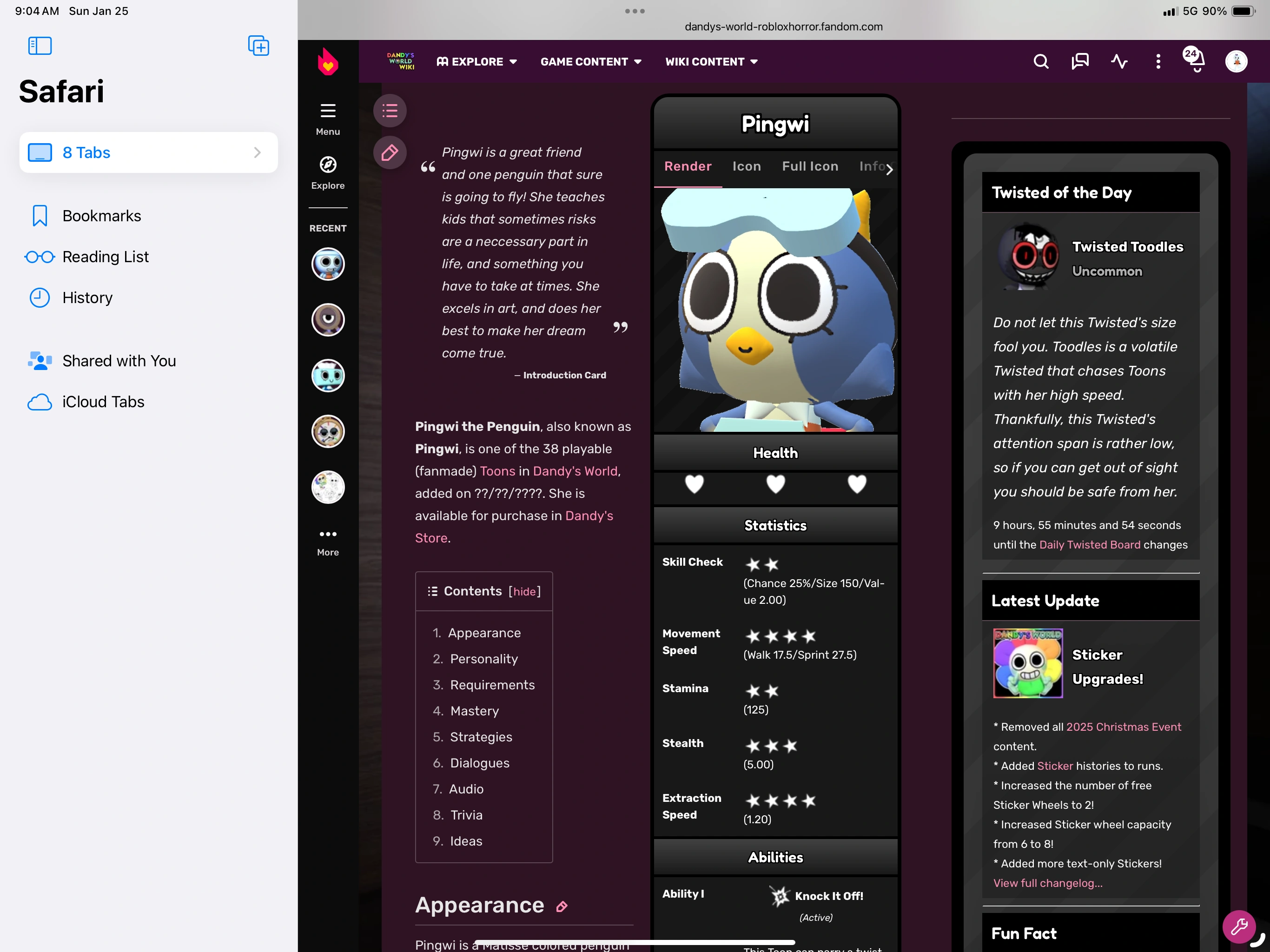Expand the EXPLORE dropdown menu
Viewport: 1270px width, 952px height.
tap(476, 61)
